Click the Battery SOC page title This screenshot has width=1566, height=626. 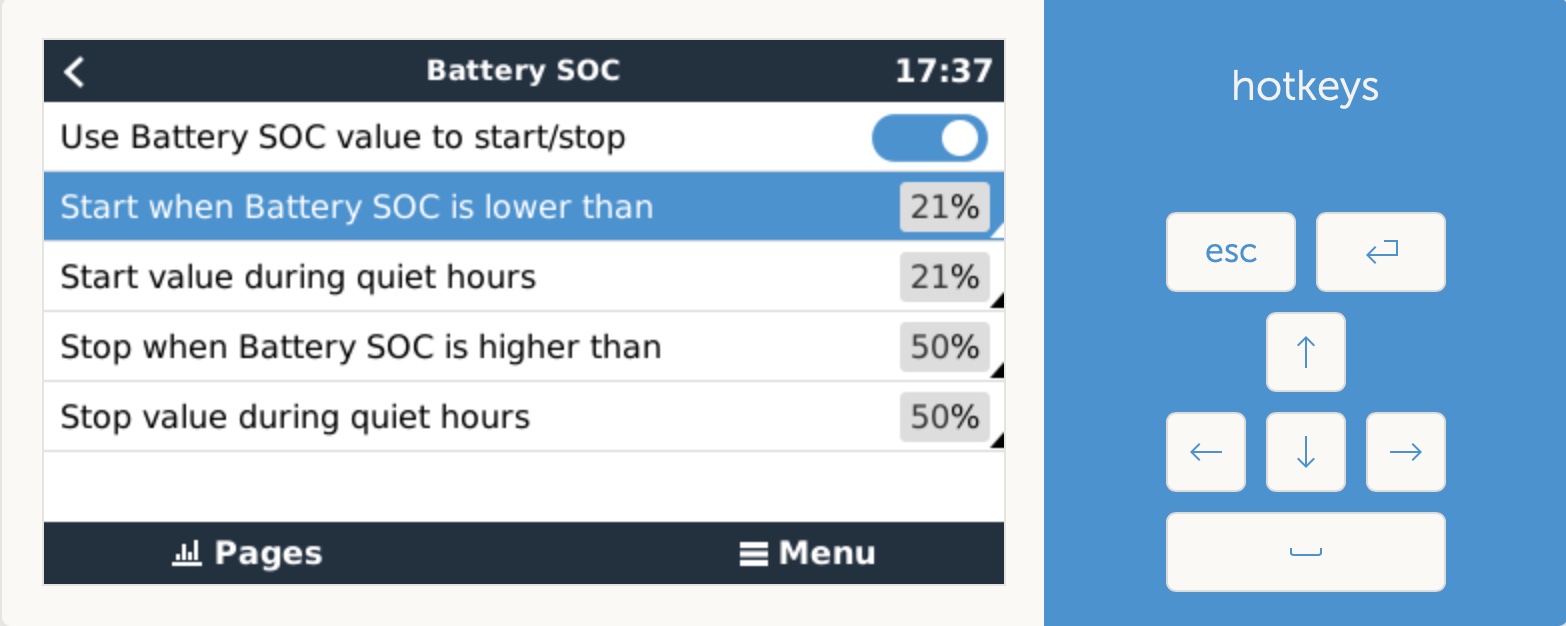(x=523, y=71)
